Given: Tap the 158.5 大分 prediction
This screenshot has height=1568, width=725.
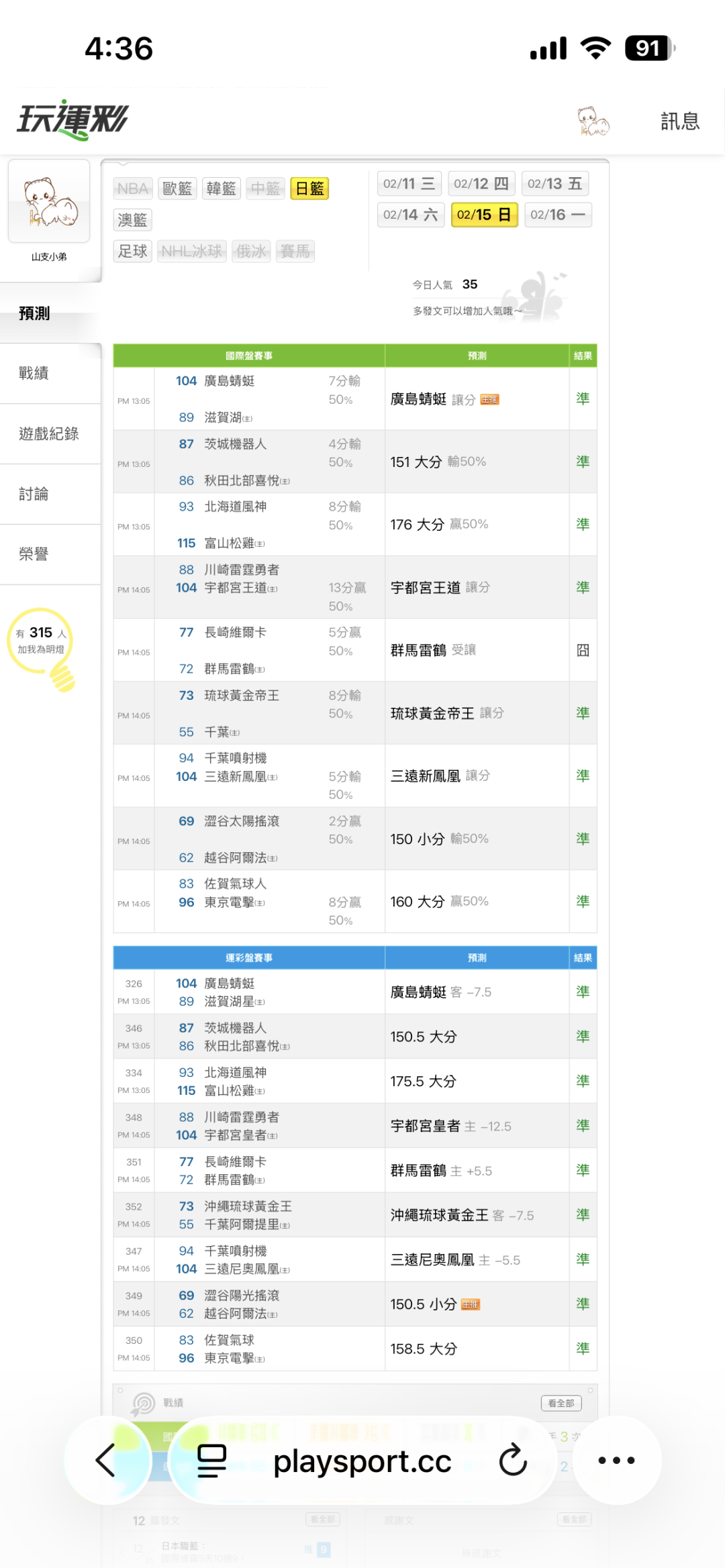Looking at the screenshot, I should pyautogui.click(x=424, y=1349).
